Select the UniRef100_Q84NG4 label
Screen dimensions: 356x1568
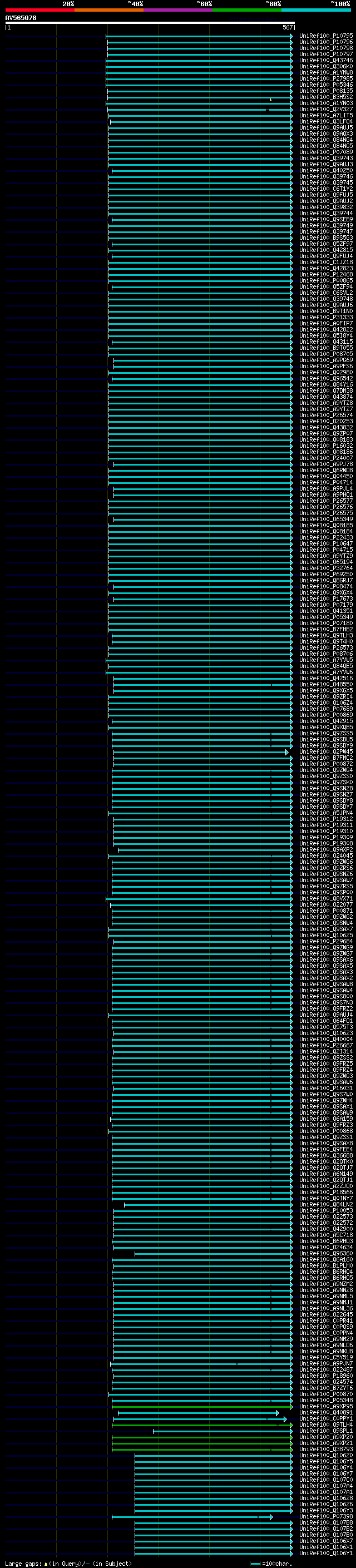point(325,140)
